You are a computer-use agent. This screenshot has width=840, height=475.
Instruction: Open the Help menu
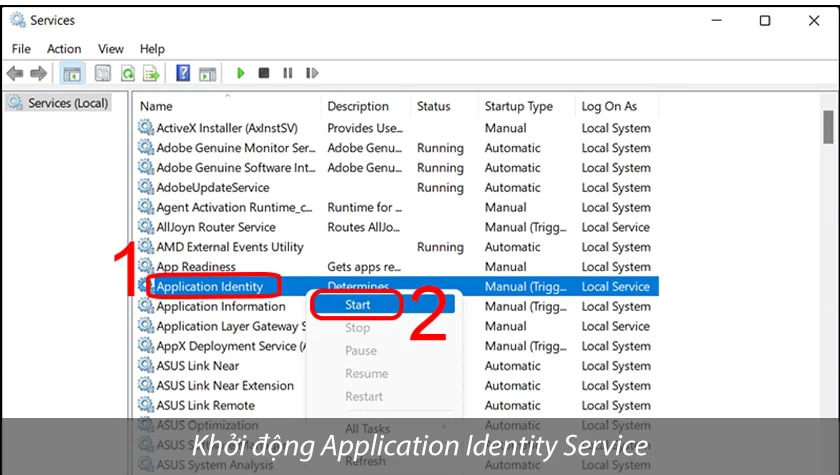[x=152, y=49]
